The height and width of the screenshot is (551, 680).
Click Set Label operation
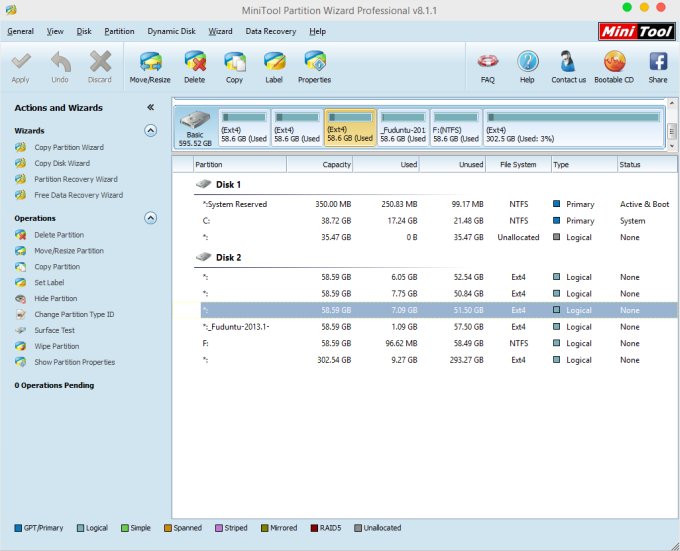(x=49, y=283)
